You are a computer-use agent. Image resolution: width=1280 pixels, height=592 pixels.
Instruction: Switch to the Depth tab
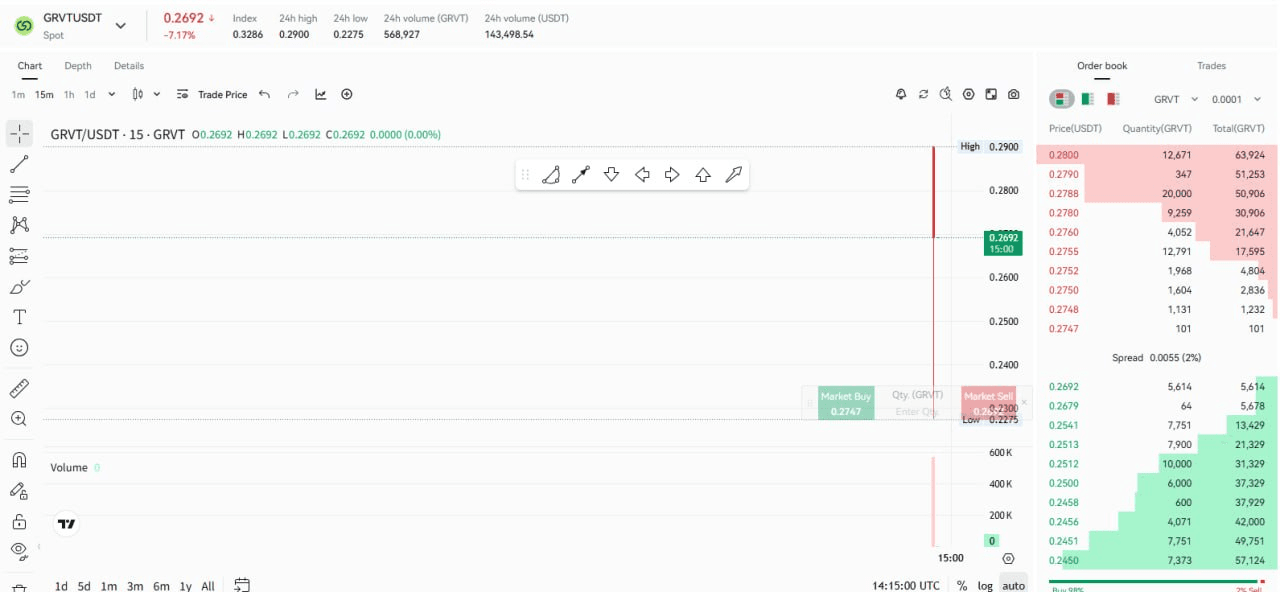point(78,66)
